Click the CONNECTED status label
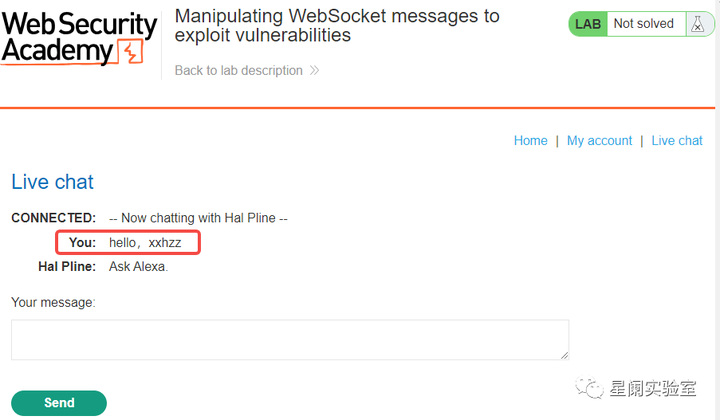720x420 pixels. 53,217
